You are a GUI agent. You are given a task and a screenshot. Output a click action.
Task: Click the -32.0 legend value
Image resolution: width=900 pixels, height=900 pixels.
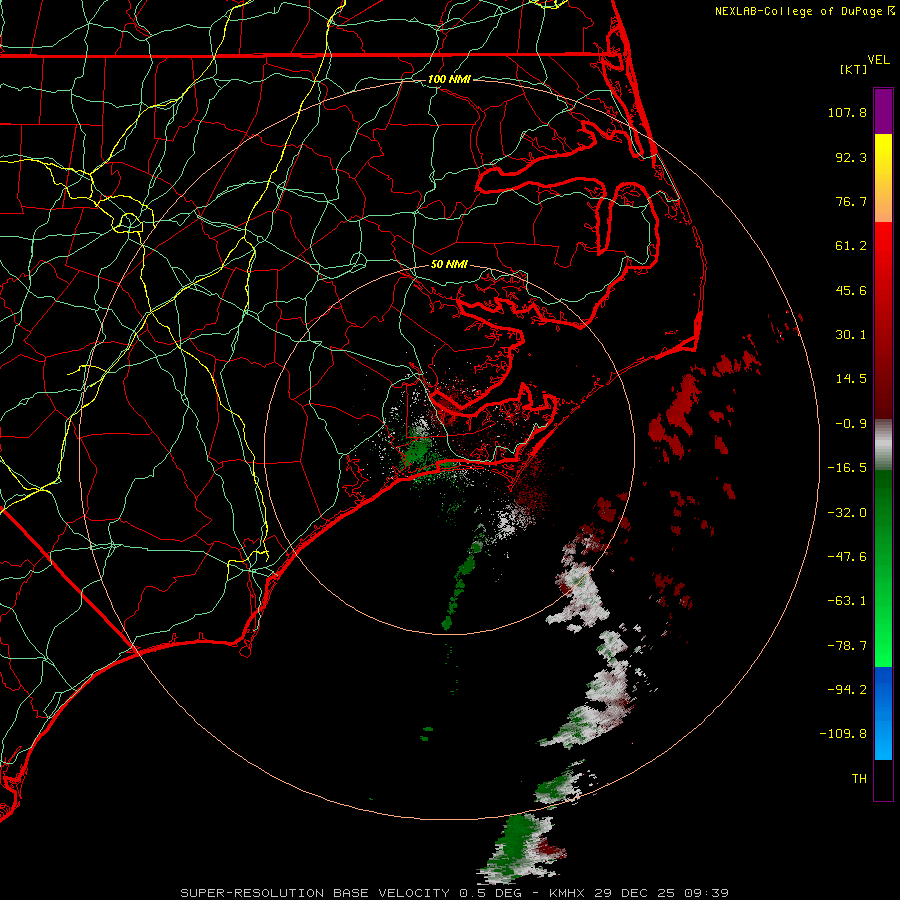click(847, 513)
